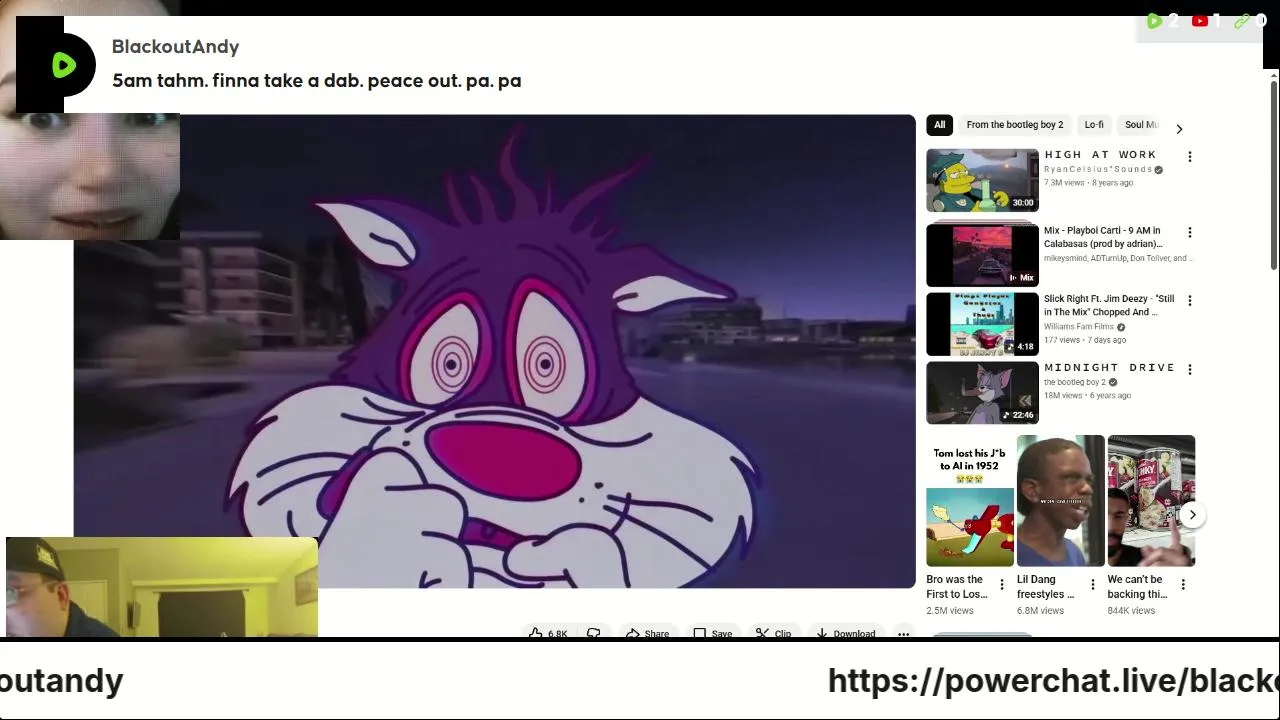This screenshot has width=1280, height=720.
Task: Click '18M views · 6 years ago' text
Action: tap(1087, 396)
